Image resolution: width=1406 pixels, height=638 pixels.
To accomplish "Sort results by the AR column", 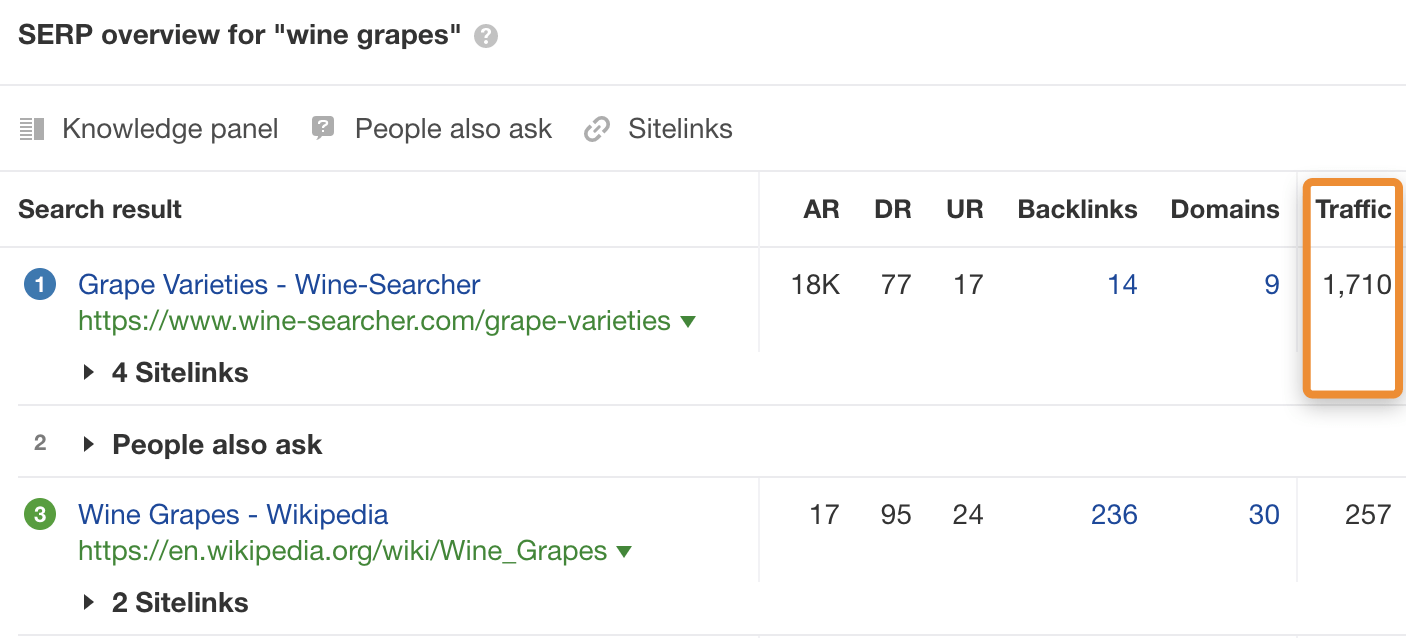I will 821,209.
